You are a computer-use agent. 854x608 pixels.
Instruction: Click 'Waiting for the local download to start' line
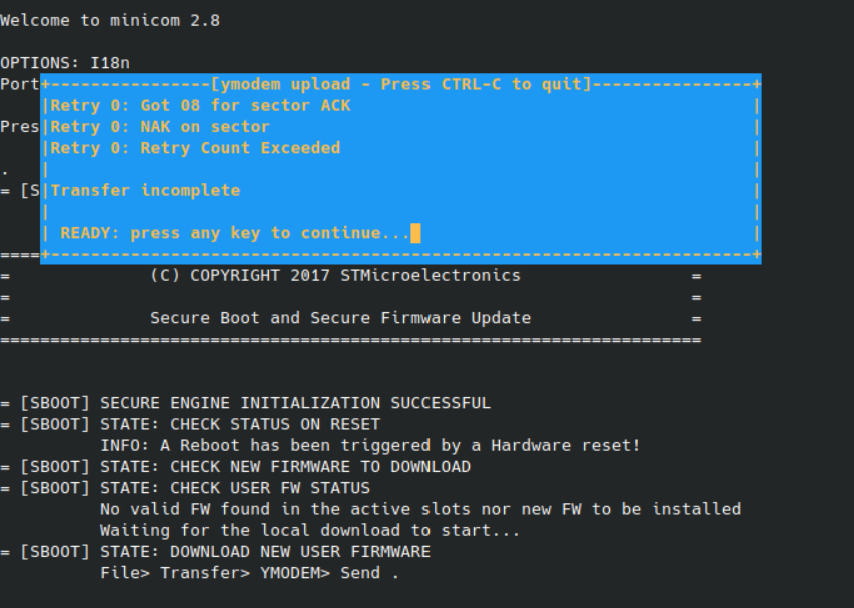(x=310, y=530)
